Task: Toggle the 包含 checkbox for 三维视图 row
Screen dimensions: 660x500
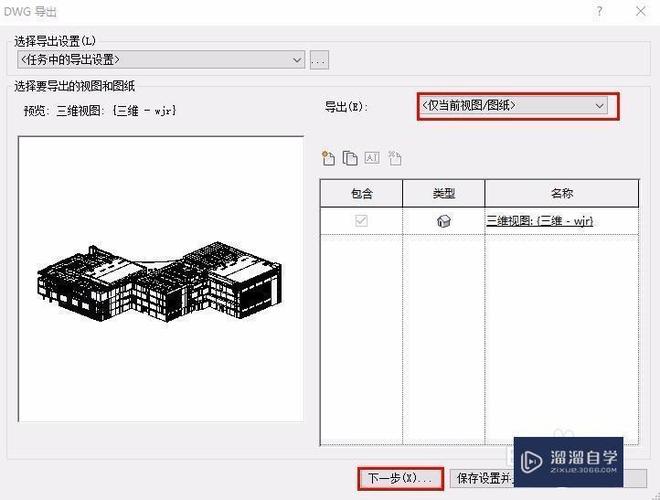Action: tap(361, 221)
